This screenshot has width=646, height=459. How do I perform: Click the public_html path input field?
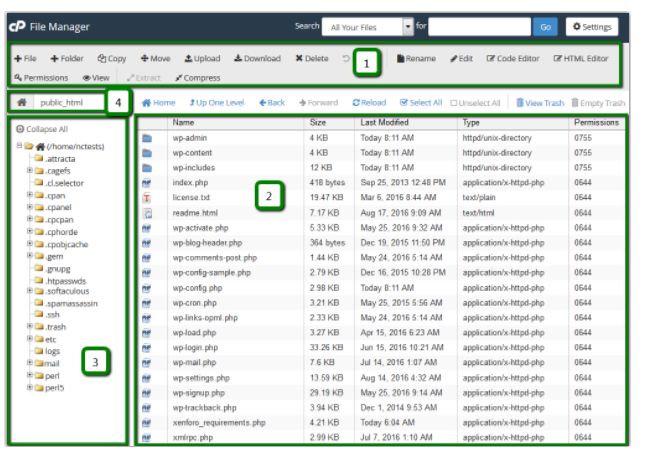[69, 103]
